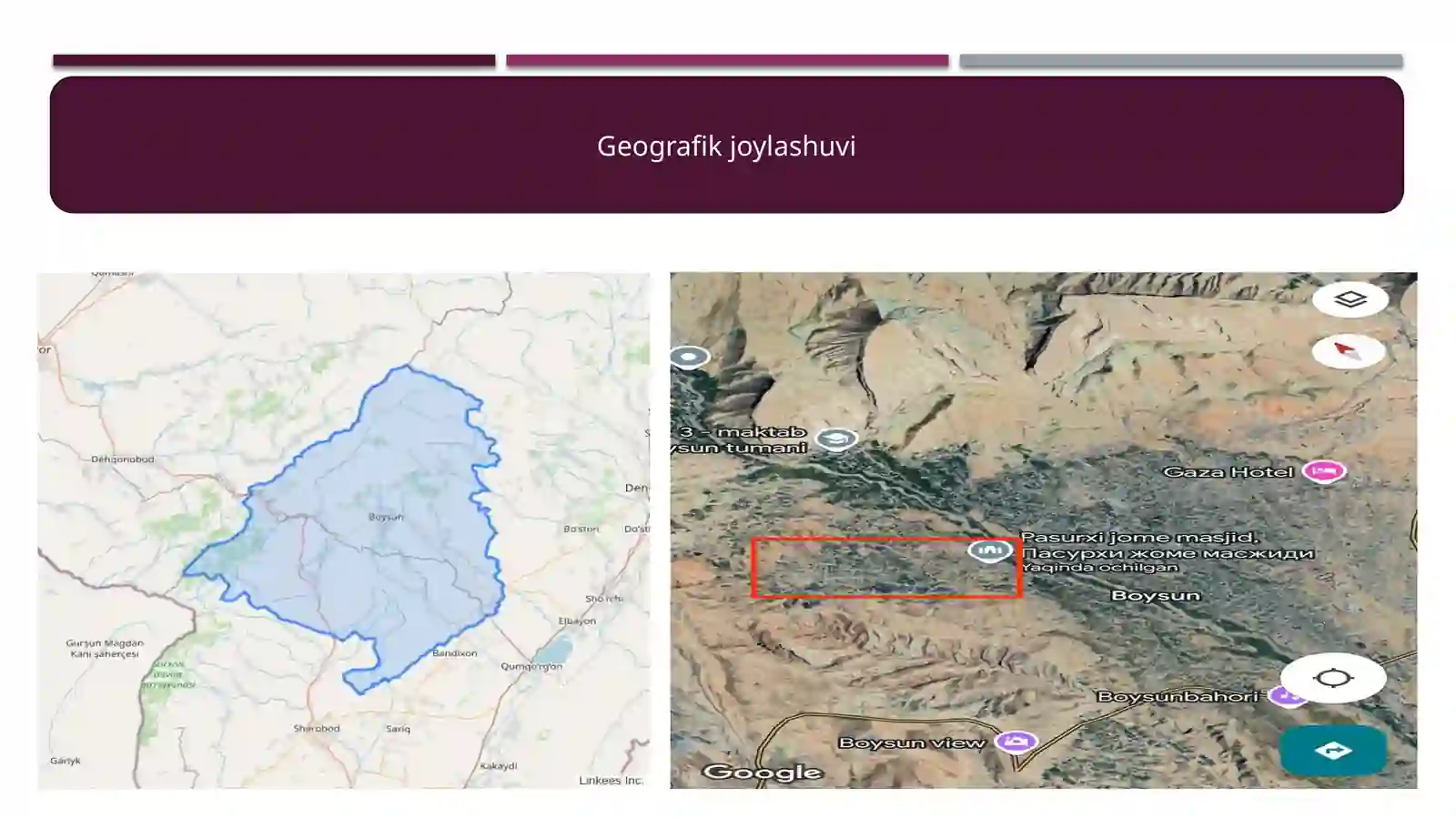This screenshot has width=1456, height=818.
Task: Click the Boysun town label on satellite map
Action: click(x=1156, y=596)
